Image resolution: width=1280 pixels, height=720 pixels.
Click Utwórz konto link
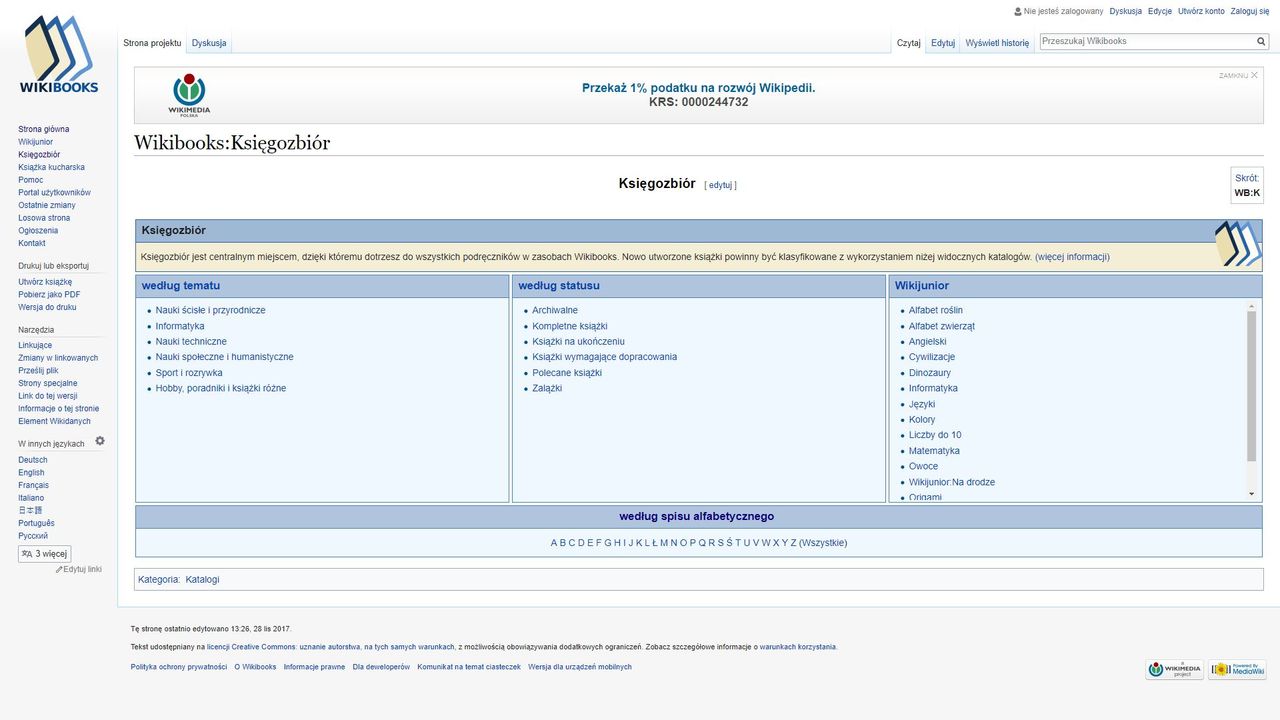(1201, 11)
